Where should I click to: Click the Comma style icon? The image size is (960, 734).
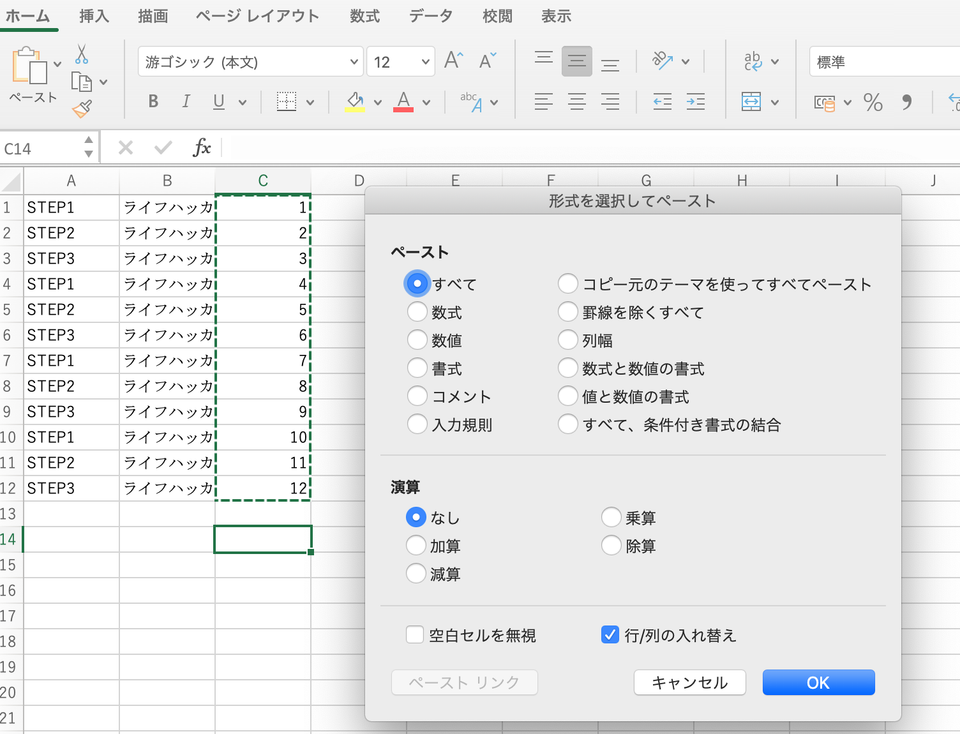(x=907, y=102)
